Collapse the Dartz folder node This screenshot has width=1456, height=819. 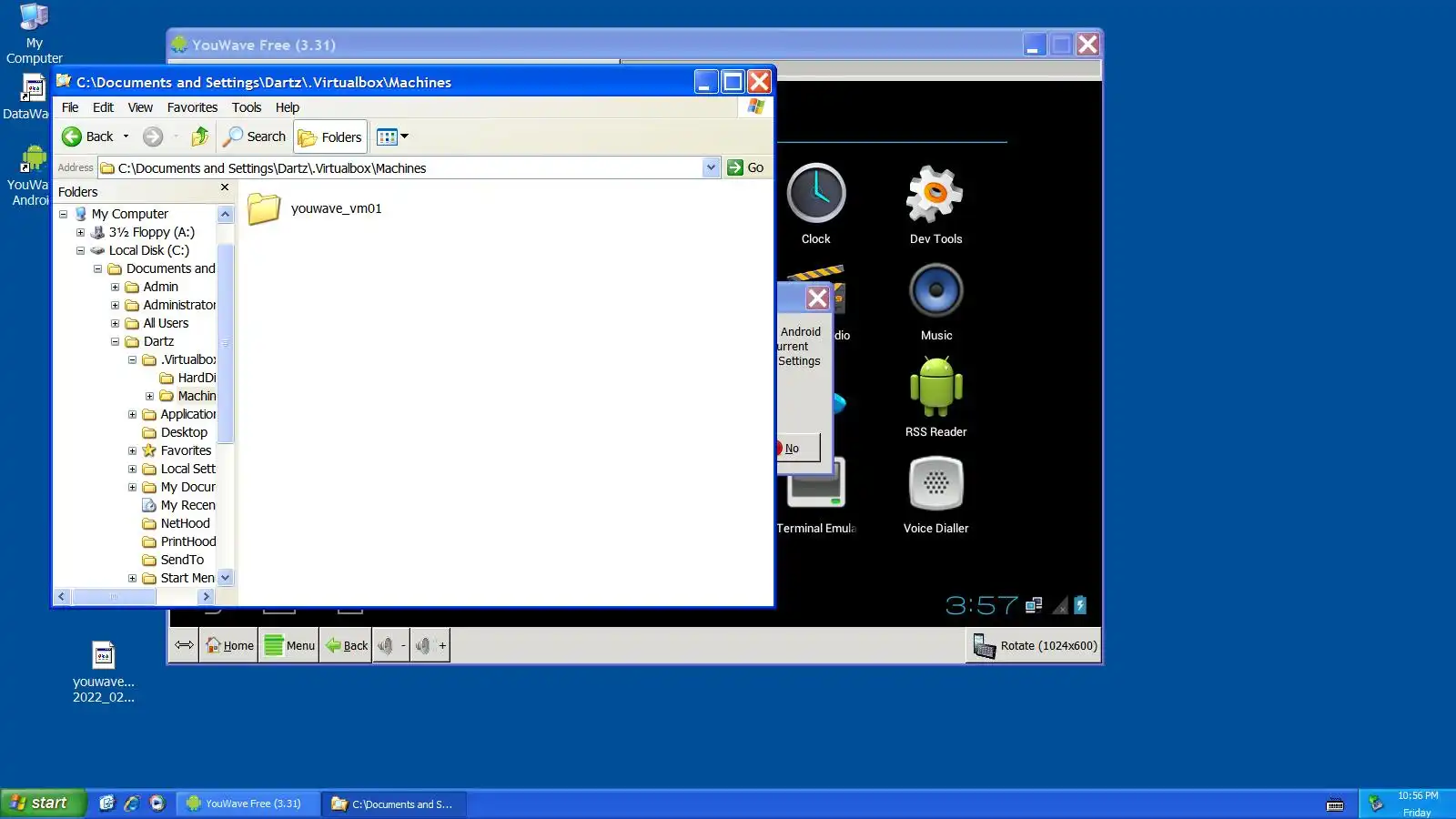(115, 342)
